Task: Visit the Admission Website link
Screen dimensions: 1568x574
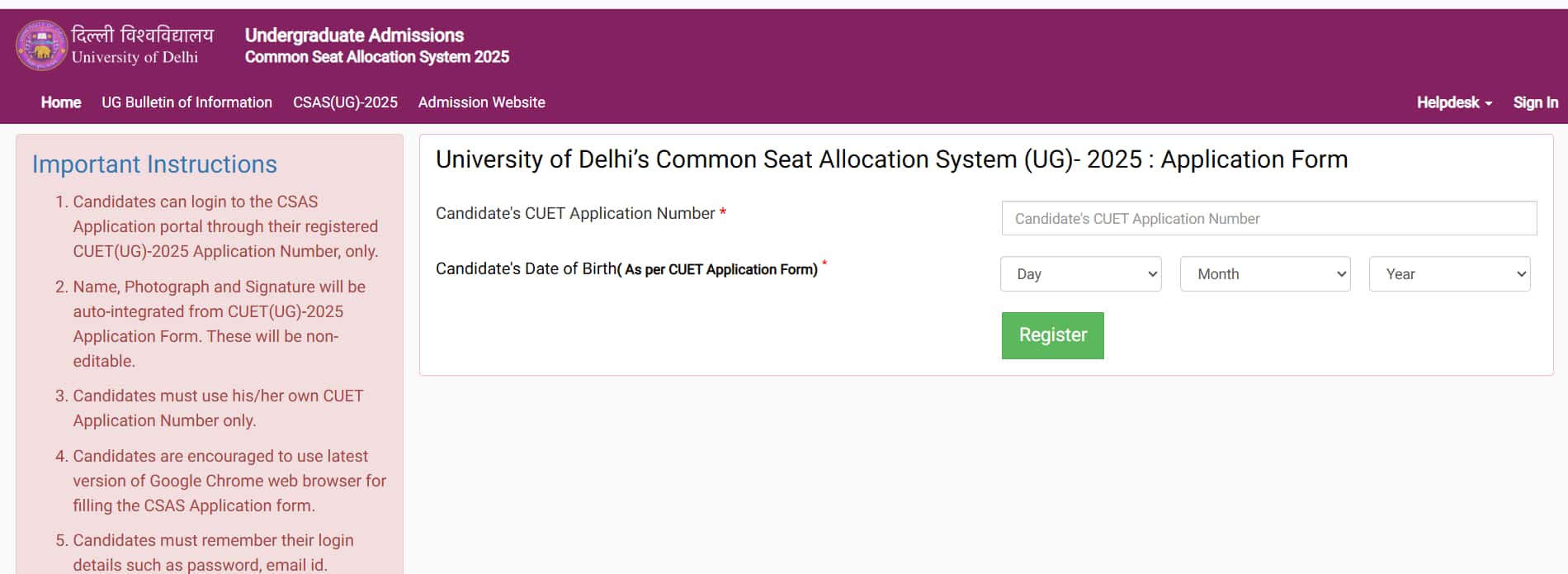Action: 481,102
